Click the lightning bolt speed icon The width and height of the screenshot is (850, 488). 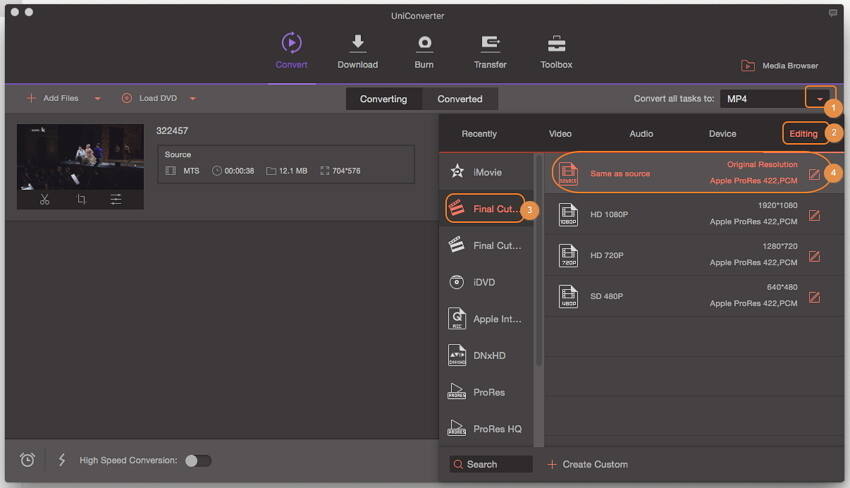click(x=62, y=460)
